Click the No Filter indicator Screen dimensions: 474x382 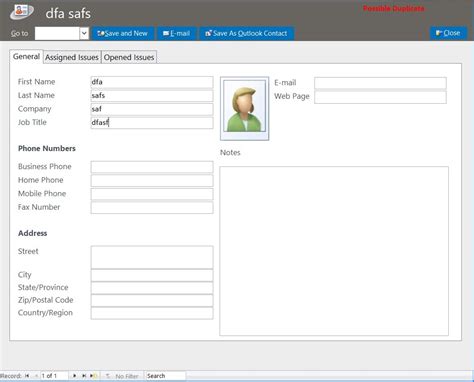tap(122, 376)
